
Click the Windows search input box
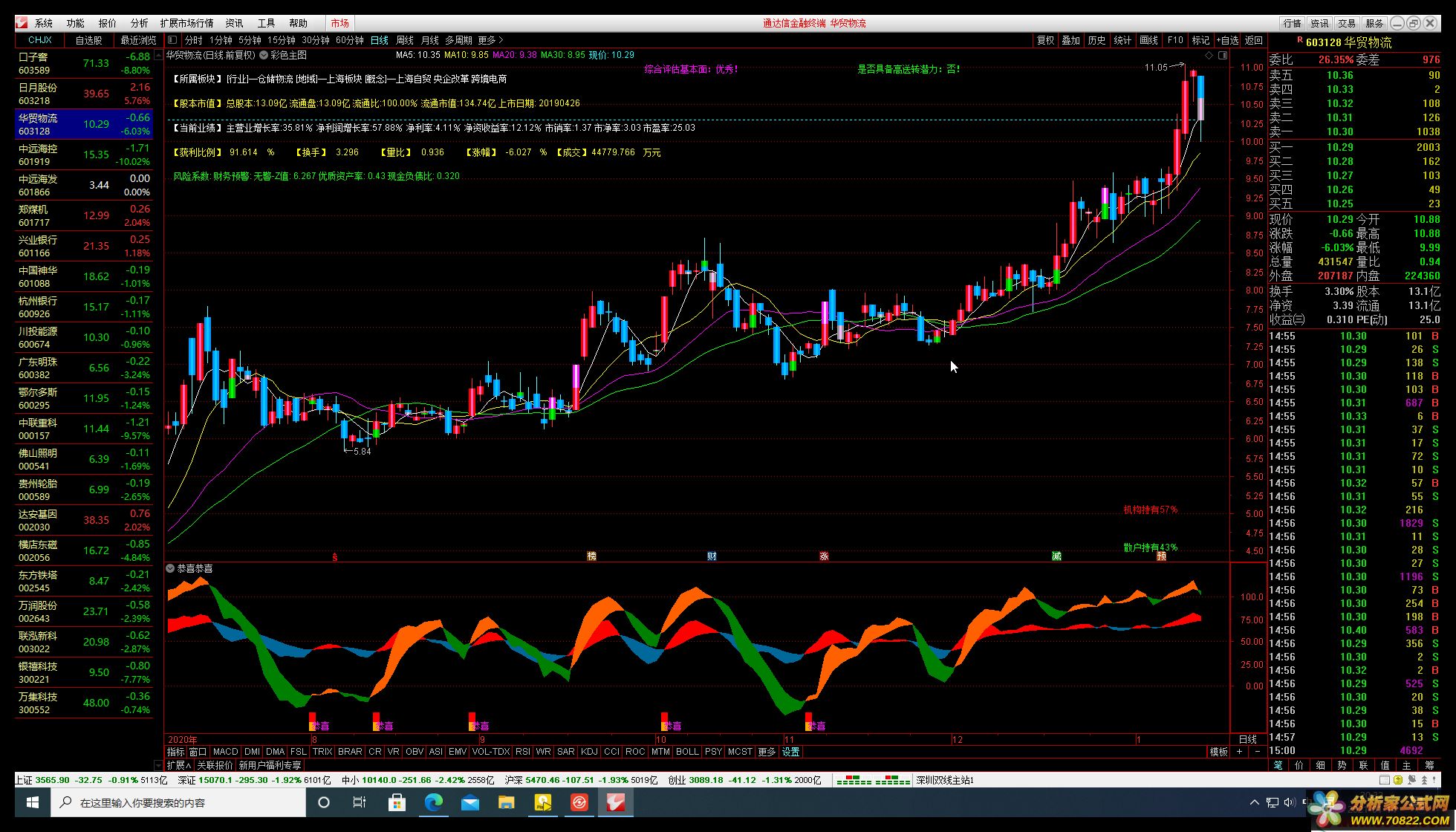pos(178,802)
